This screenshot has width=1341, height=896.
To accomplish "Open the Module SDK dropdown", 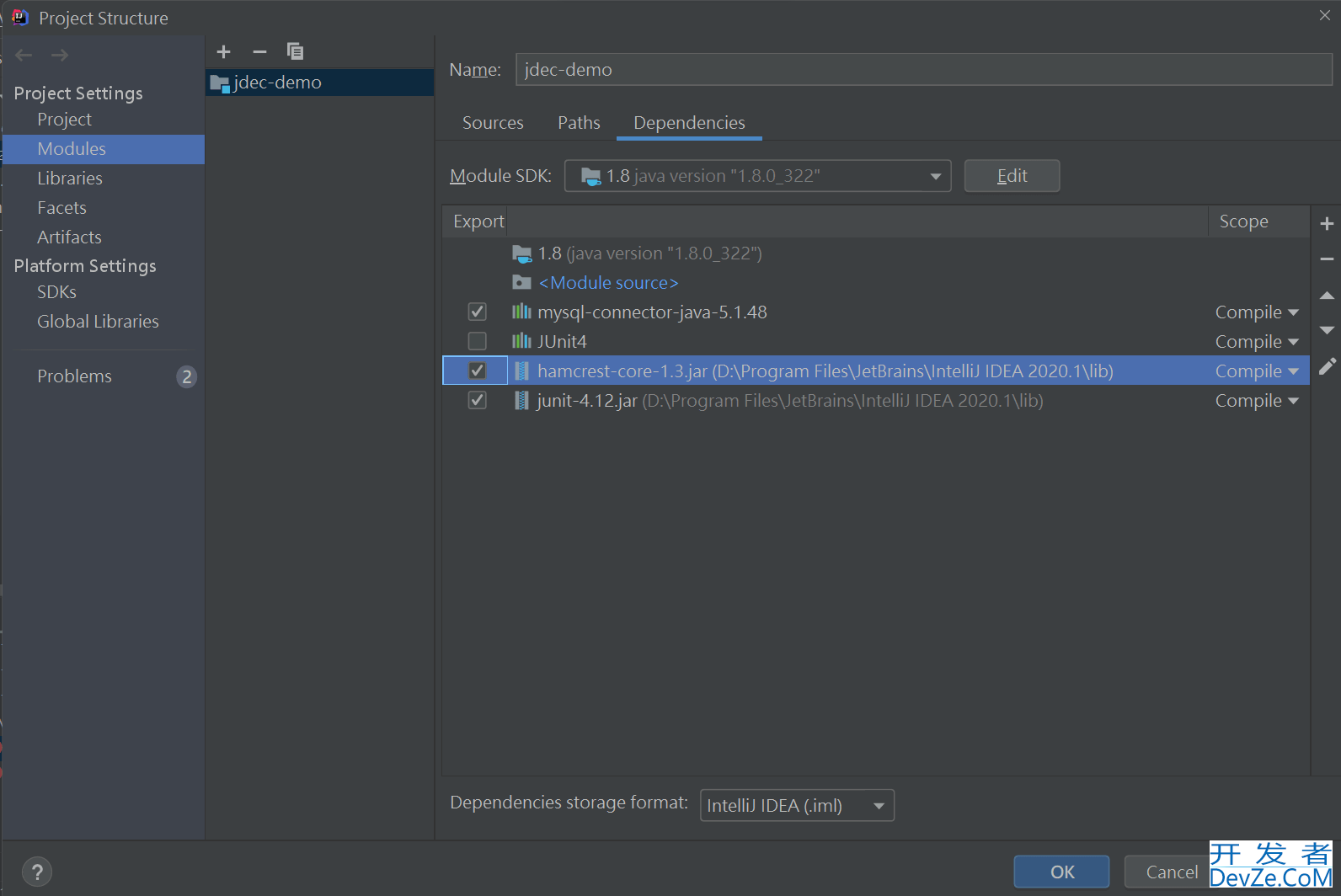I will [x=757, y=176].
